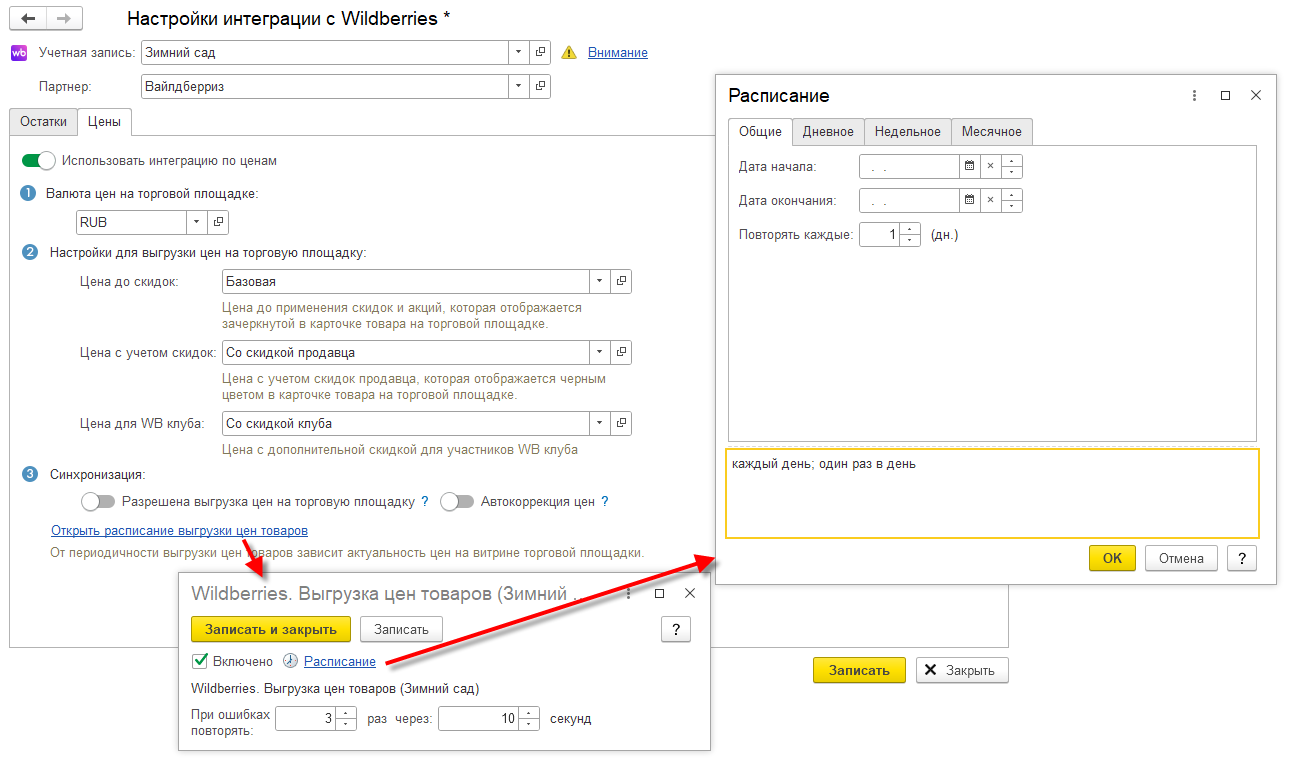Click the yellow warning triangle icon

click(x=570, y=53)
